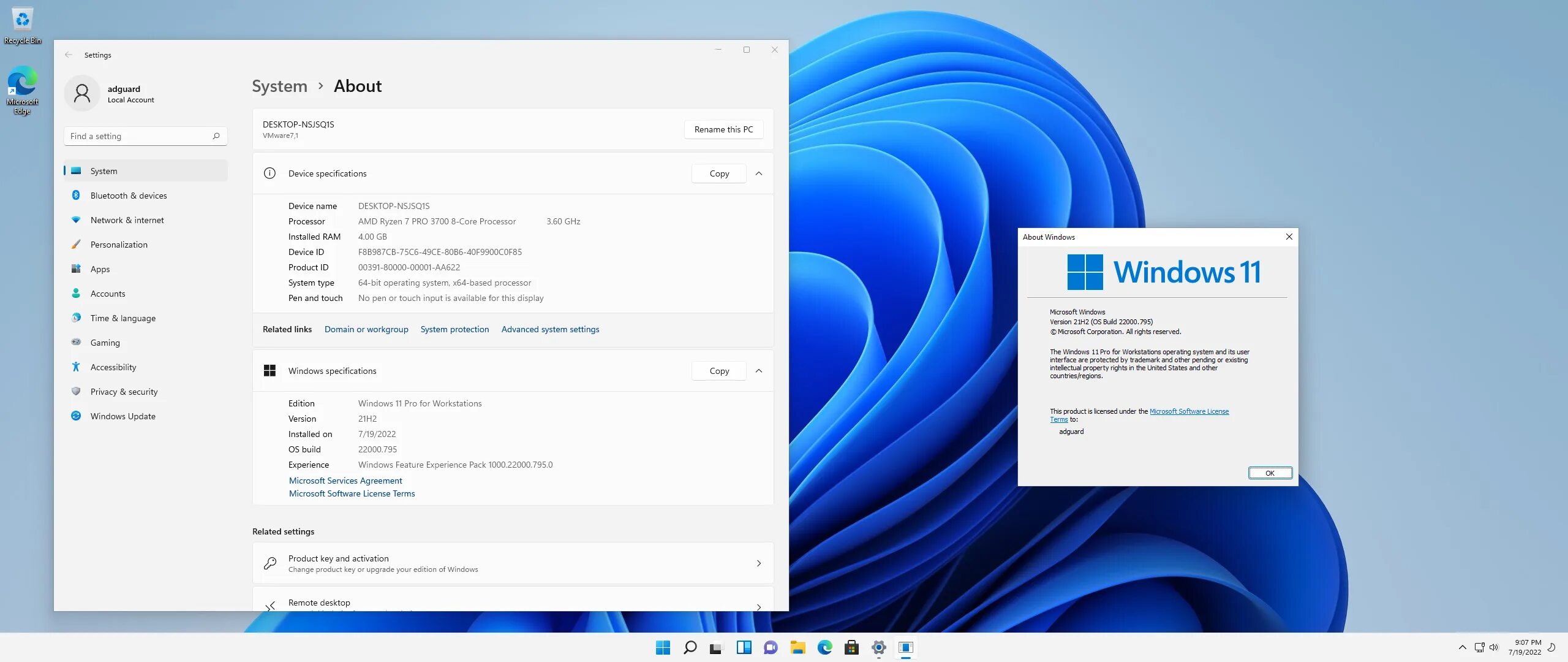
Task: Select the Privacy & security menu item
Action: click(124, 392)
